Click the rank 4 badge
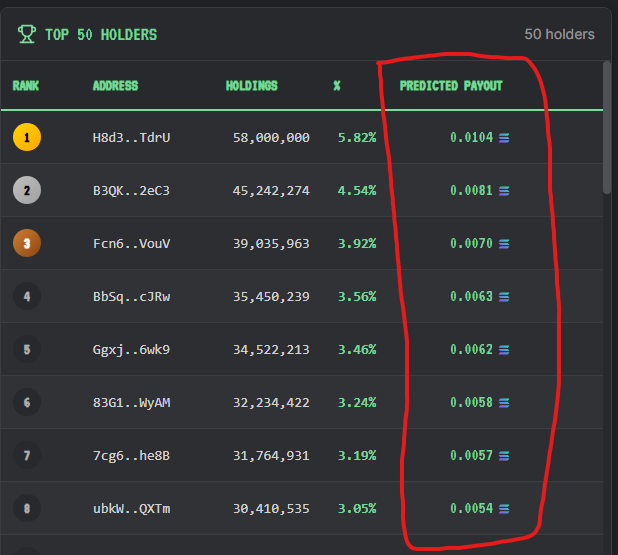Screen dimensions: 618x555 coord(27,296)
